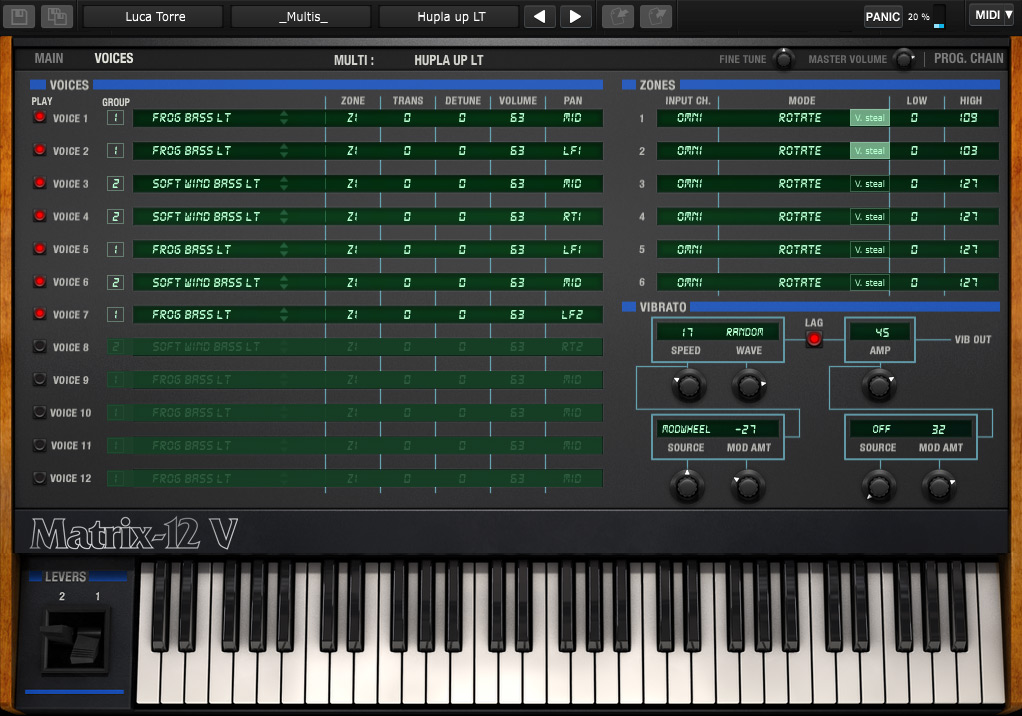The image size is (1022, 716).
Task: Click the vibrato Amp knob
Action: click(879, 386)
